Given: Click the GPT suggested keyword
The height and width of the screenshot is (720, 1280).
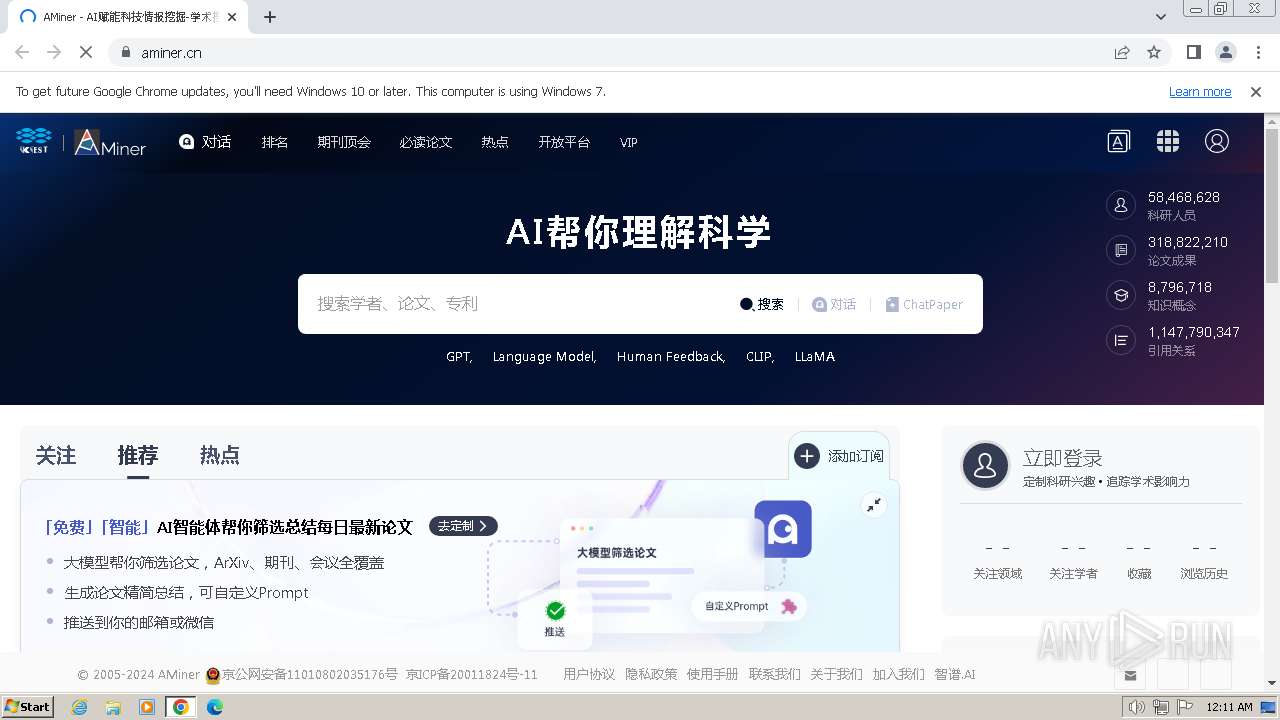Looking at the screenshot, I should point(459,356).
